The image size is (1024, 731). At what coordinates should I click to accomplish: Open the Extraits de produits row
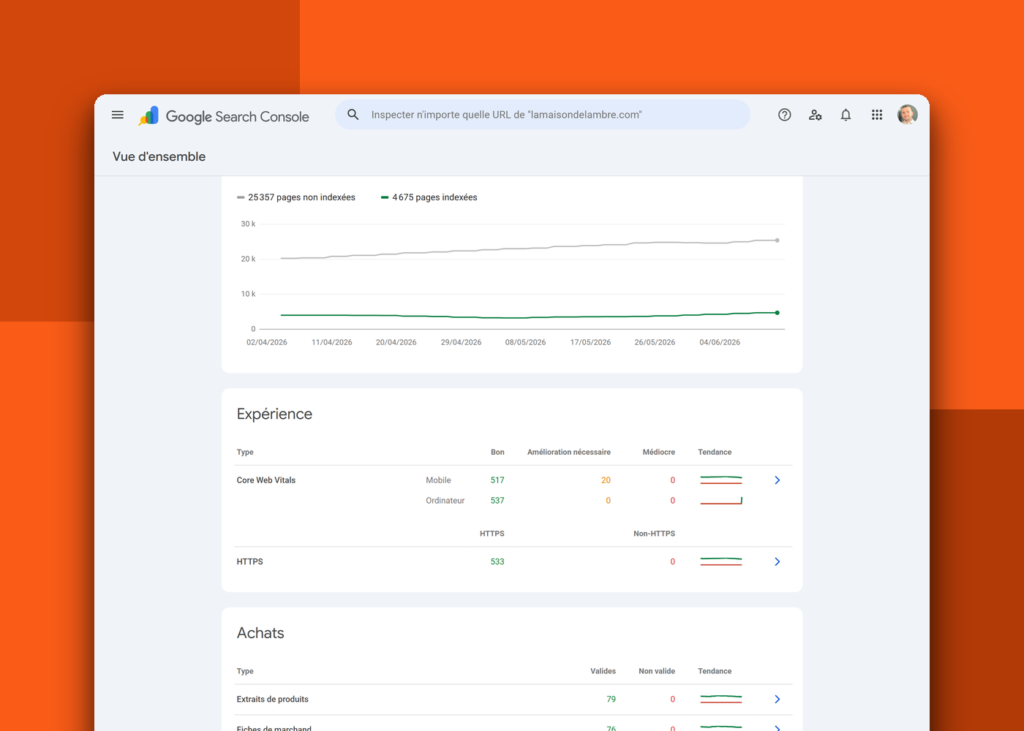point(513,699)
